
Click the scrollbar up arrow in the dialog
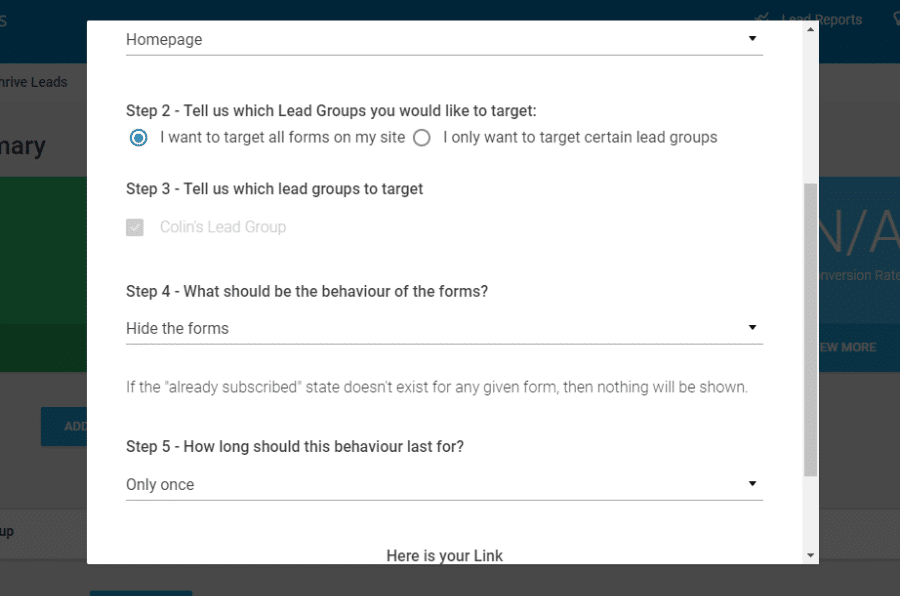[810, 29]
